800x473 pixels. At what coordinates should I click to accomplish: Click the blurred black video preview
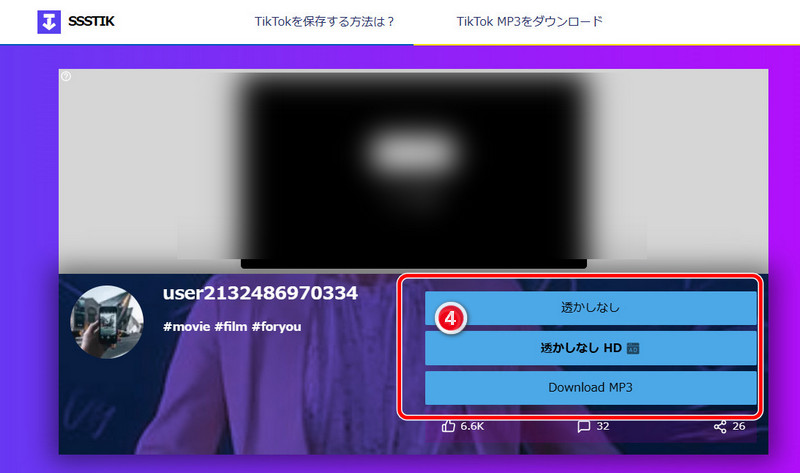[x=414, y=170]
